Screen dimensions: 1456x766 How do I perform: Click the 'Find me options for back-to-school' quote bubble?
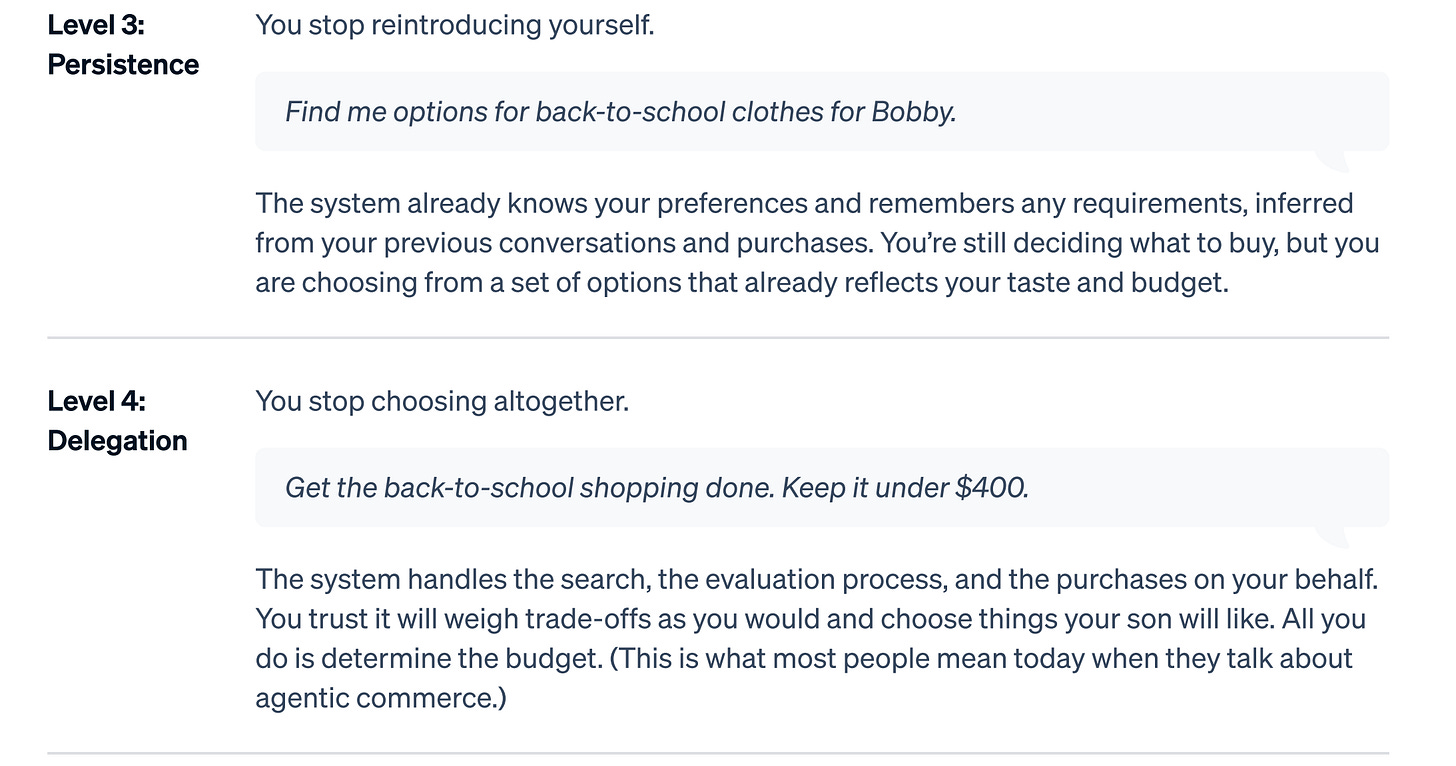[x=620, y=112]
